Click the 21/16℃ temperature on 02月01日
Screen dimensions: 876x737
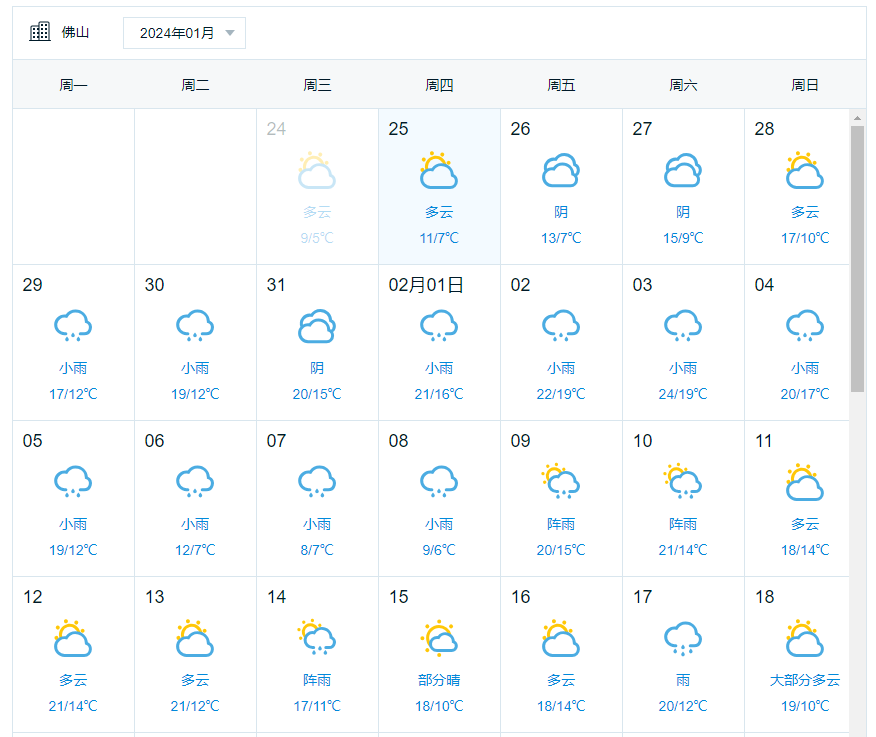coord(439,394)
